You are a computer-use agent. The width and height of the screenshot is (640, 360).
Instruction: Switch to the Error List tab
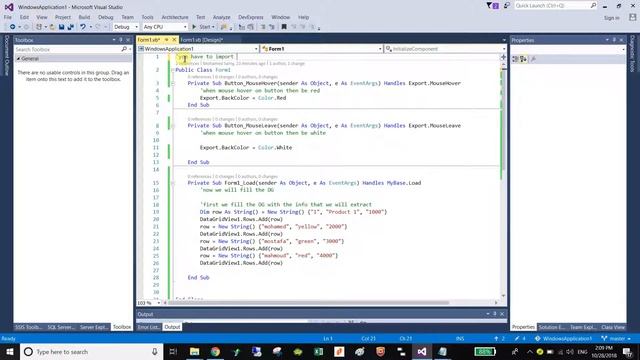(x=148, y=327)
